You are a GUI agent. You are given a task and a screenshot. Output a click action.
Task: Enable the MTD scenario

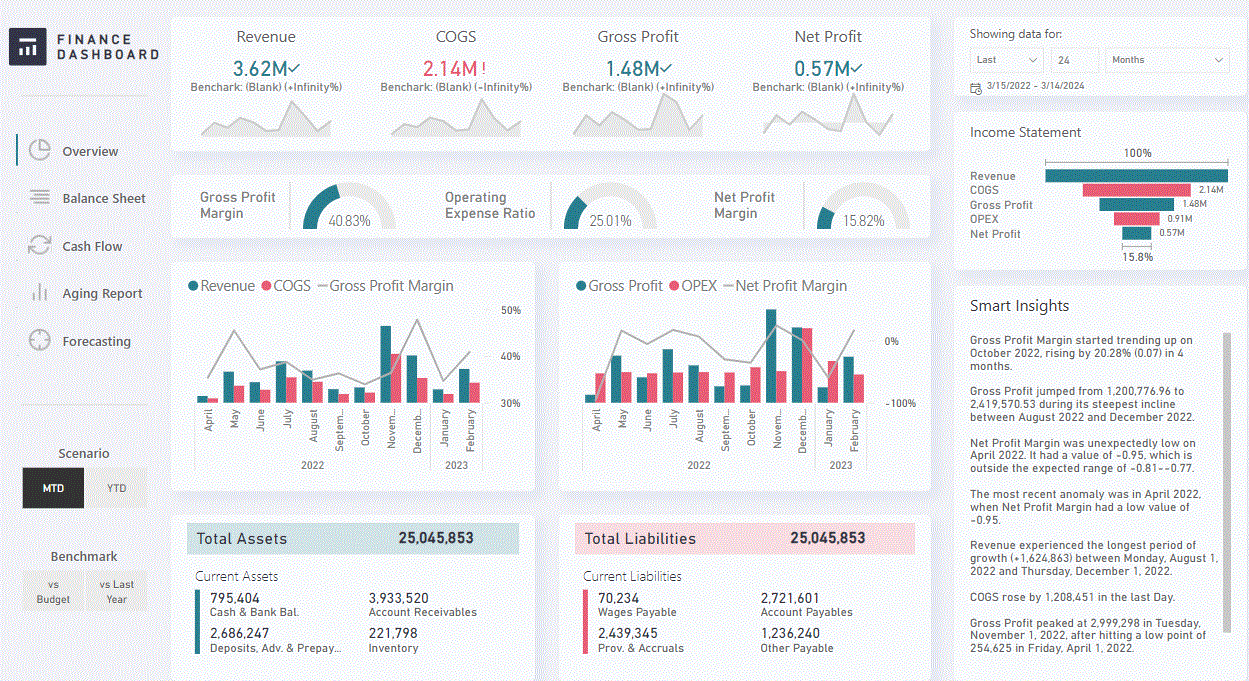click(53, 488)
